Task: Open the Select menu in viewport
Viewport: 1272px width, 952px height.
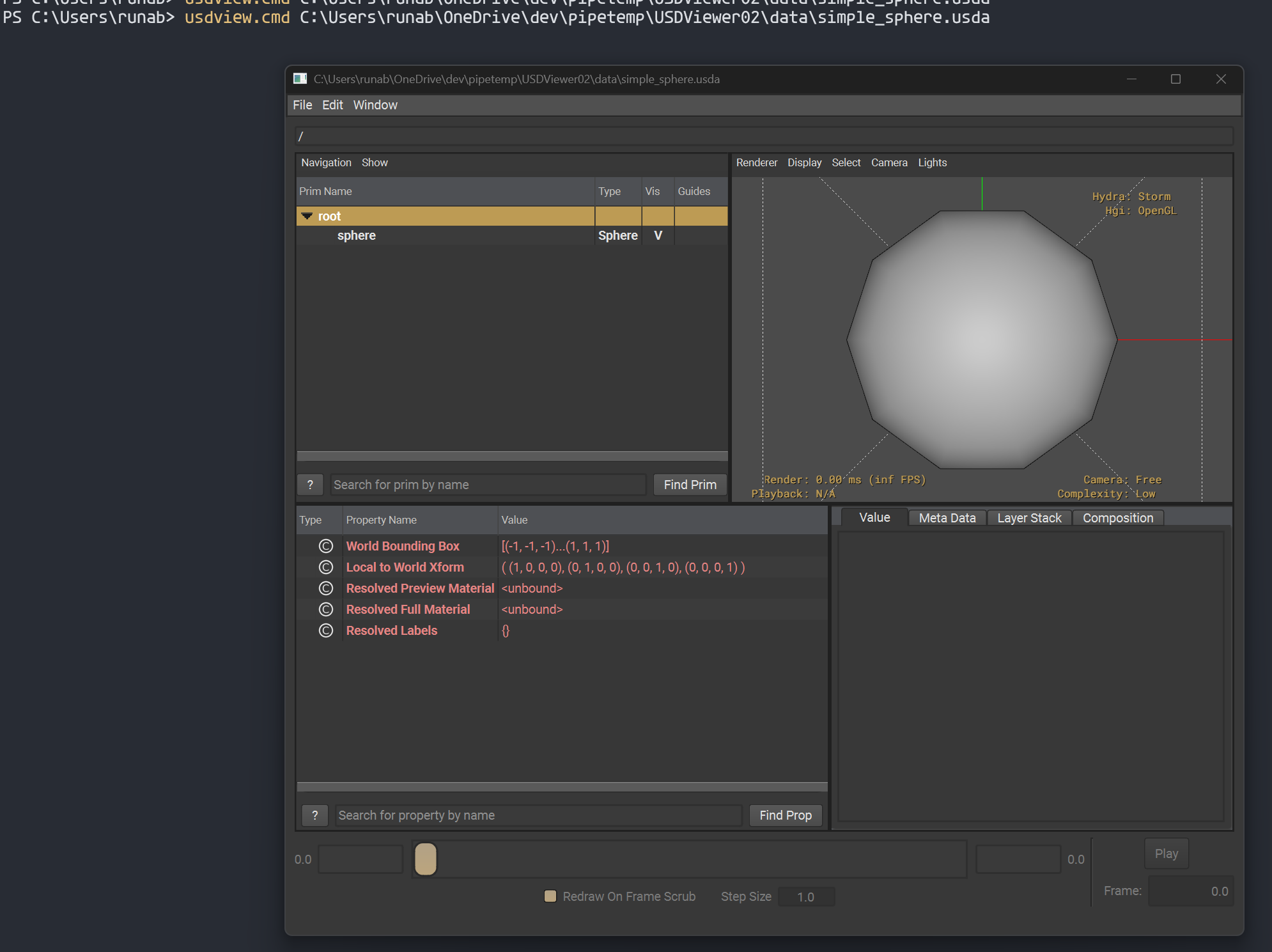Action: [846, 162]
